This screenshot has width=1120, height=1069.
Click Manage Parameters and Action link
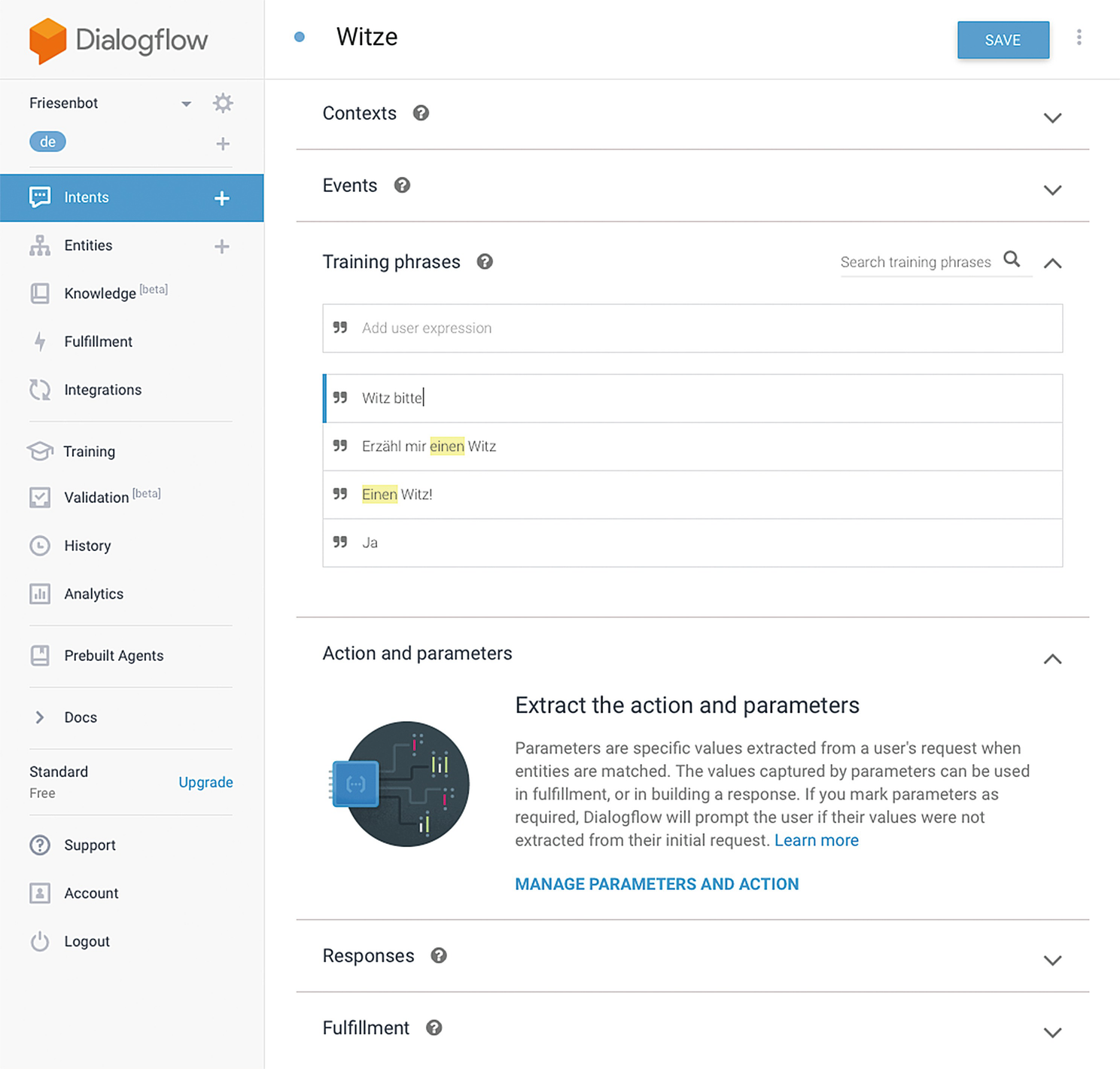[656, 884]
